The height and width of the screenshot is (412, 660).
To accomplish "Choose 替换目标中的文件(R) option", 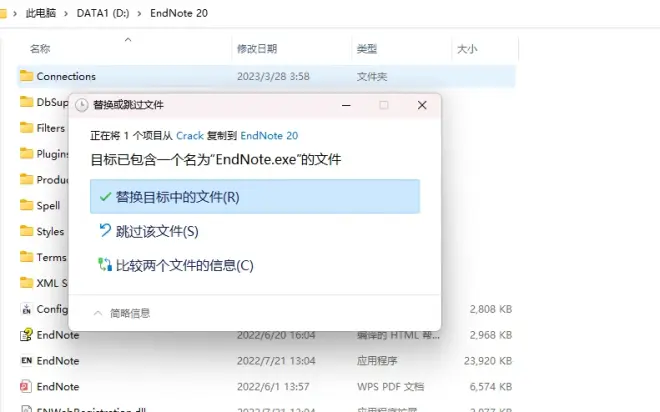I will (x=255, y=197).
